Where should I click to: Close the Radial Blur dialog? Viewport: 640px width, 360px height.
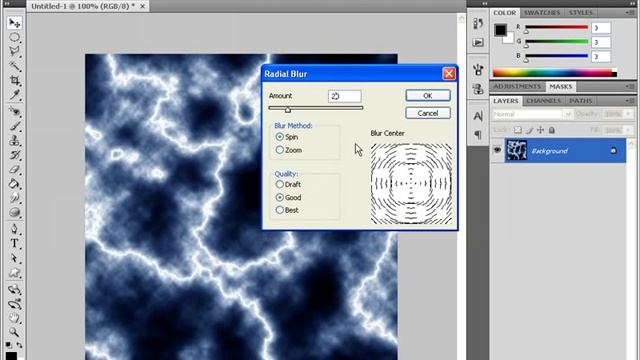click(x=449, y=73)
